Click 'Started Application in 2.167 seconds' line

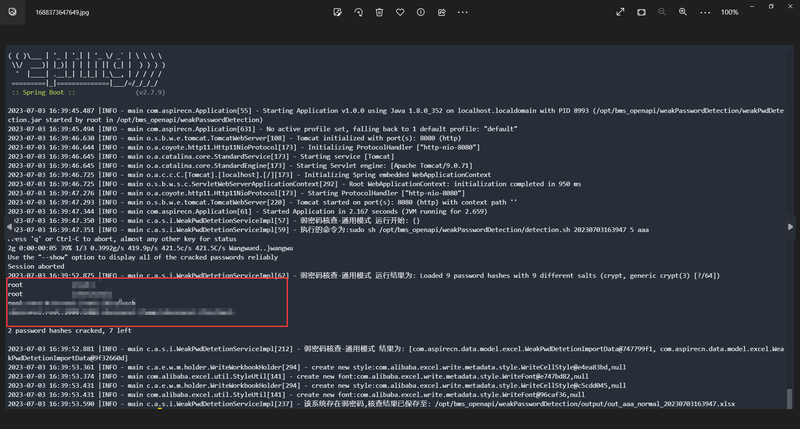click(247, 211)
